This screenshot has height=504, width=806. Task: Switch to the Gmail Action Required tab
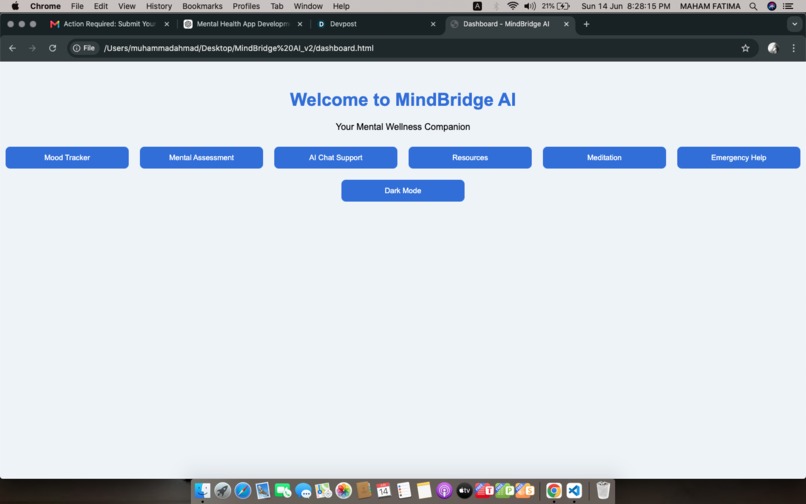[109, 24]
